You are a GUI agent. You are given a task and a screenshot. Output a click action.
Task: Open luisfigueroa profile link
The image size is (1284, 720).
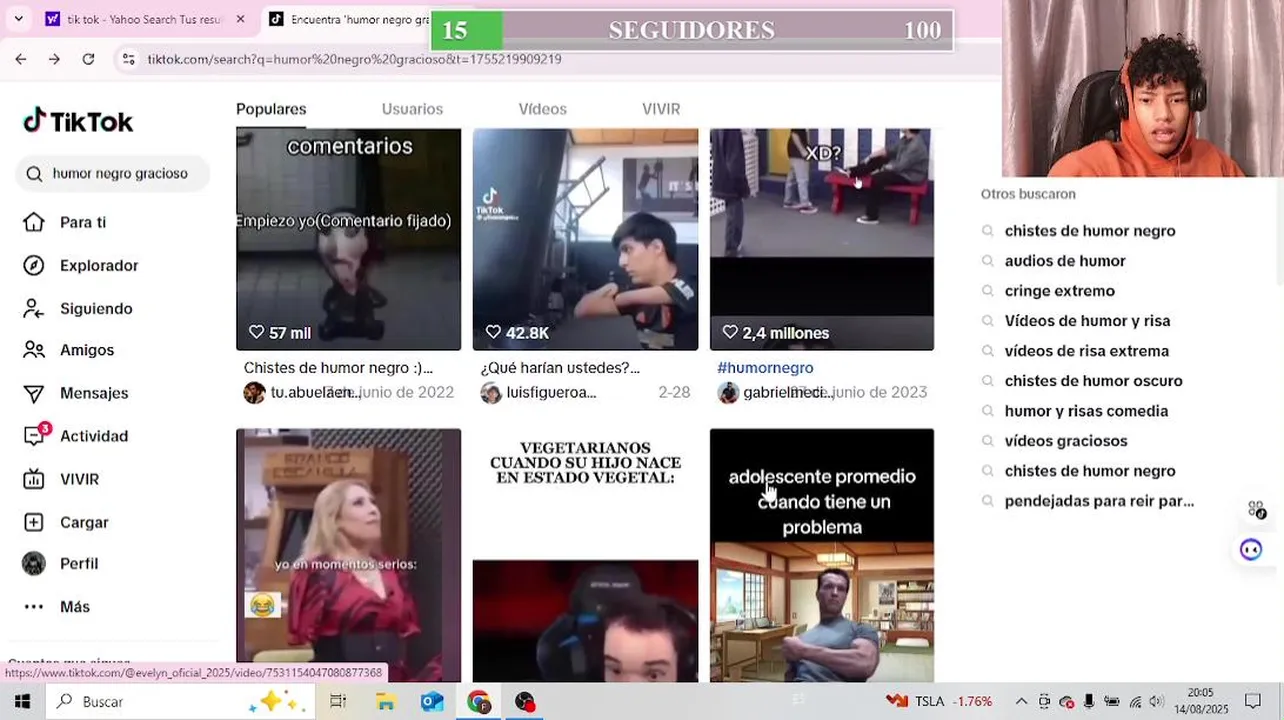click(x=539, y=392)
